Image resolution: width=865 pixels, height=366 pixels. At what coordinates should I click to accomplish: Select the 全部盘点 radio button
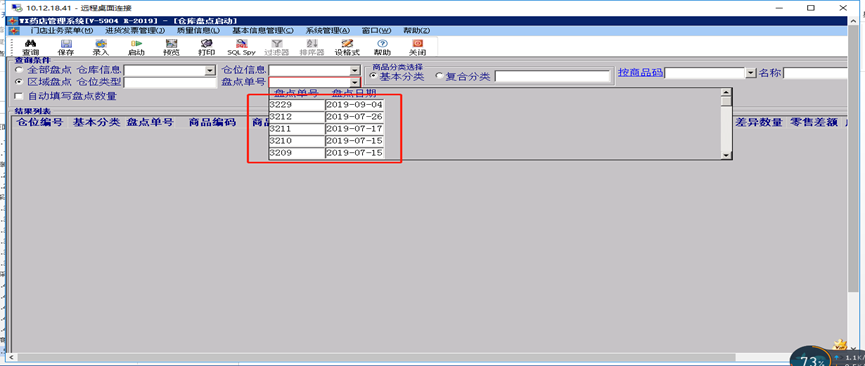pos(19,70)
